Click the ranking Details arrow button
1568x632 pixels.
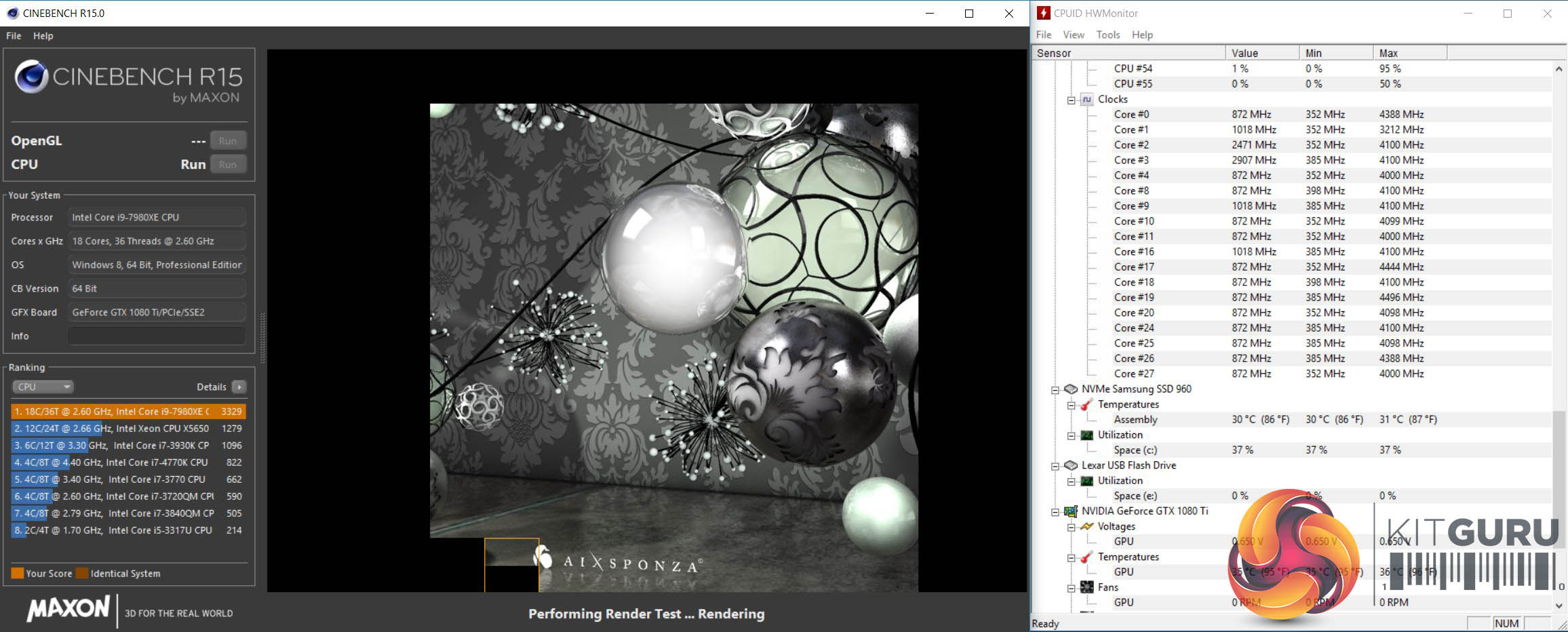239,387
